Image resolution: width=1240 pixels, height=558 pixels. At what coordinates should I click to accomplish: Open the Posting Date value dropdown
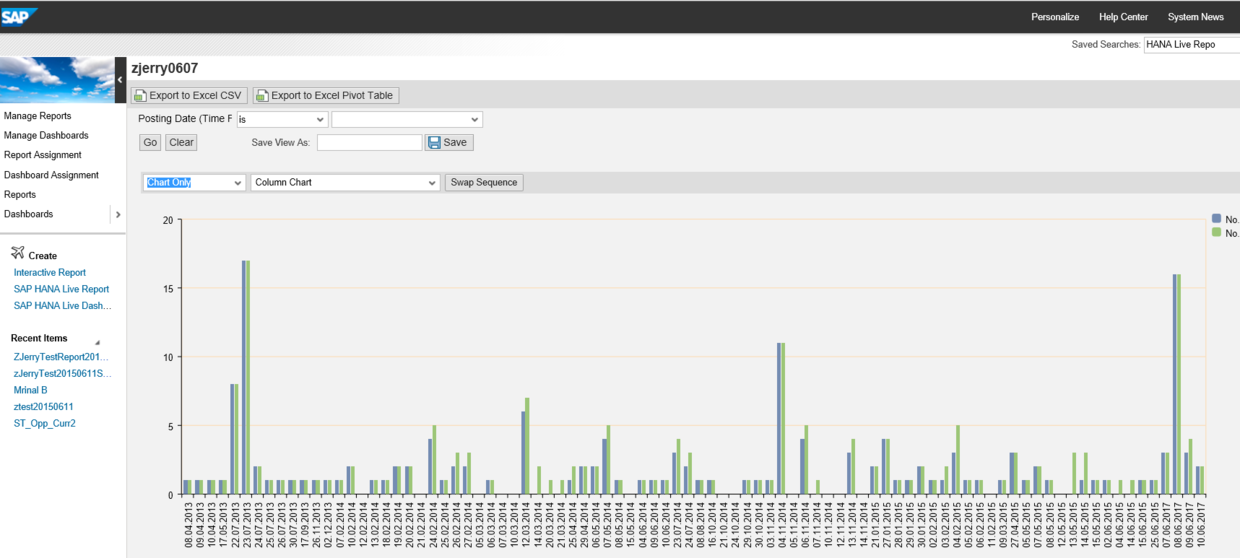click(407, 119)
